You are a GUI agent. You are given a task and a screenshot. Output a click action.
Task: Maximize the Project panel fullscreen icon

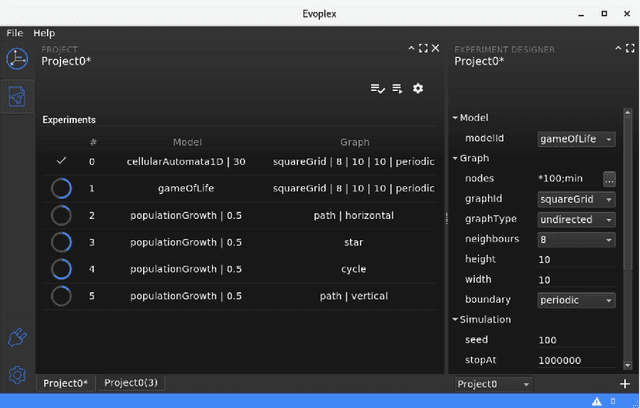[x=423, y=48]
